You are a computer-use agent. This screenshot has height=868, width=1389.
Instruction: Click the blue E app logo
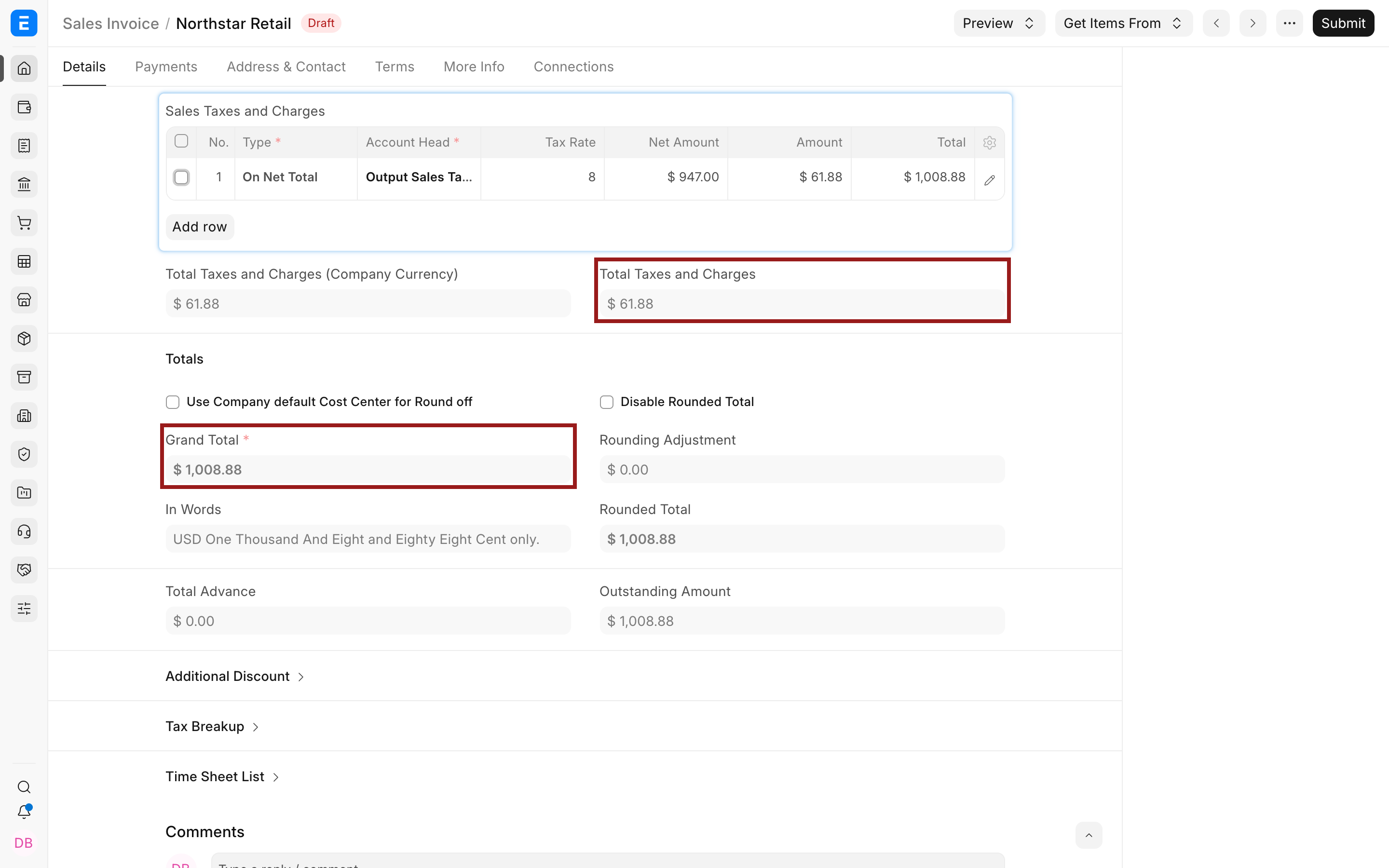pos(24,23)
